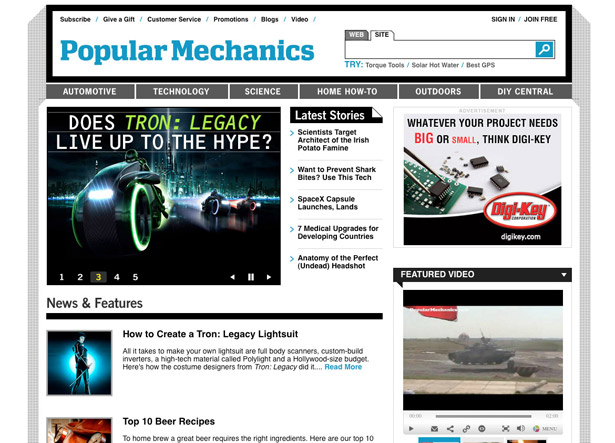Open How to Create a Tron Lightsuit headline
Screen dimensions: 615x443
coord(210,334)
